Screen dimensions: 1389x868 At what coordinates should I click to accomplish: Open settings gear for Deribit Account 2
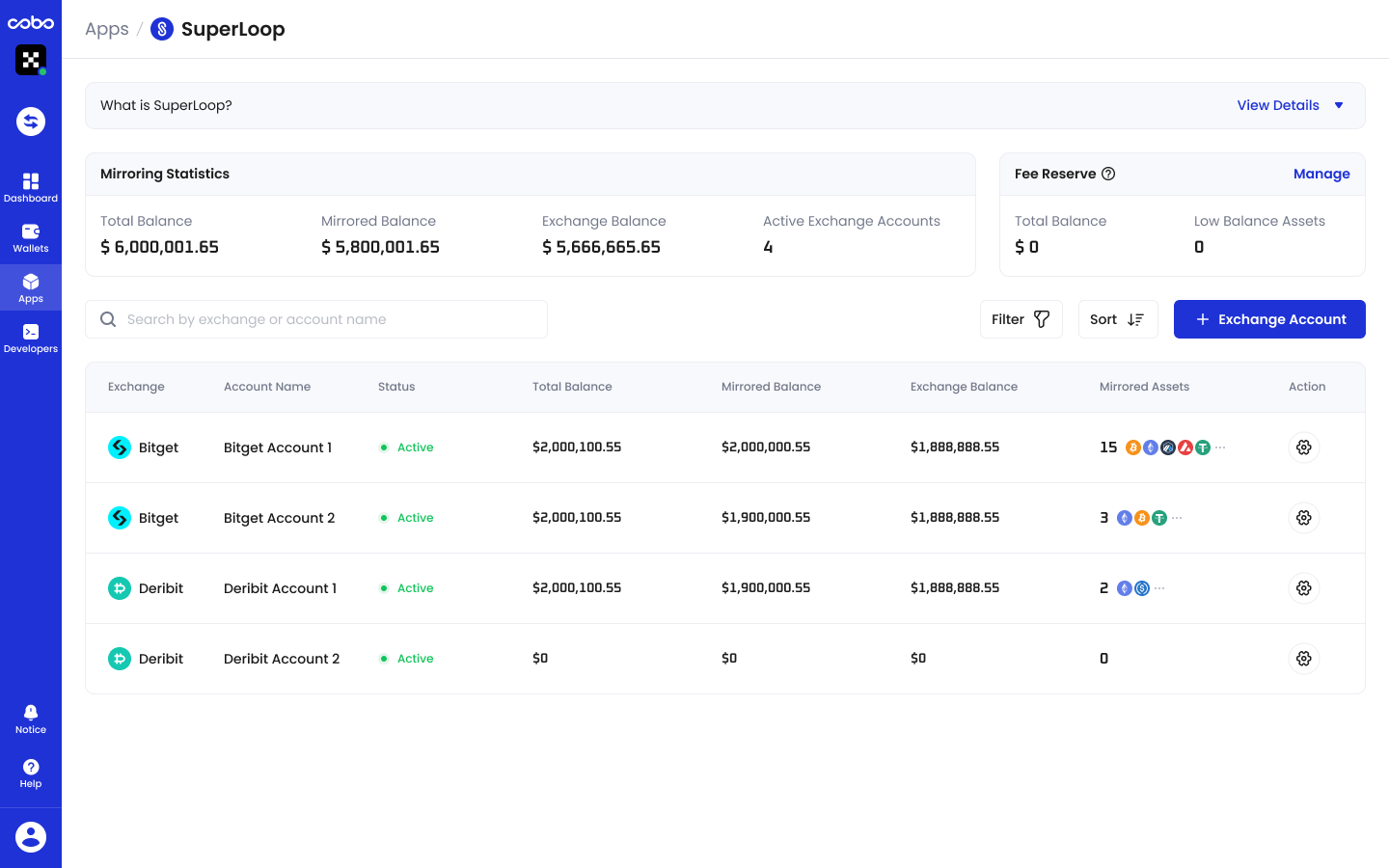point(1303,659)
